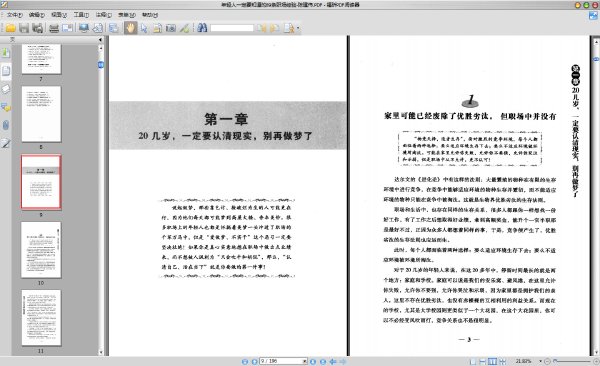The width and height of the screenshot is (600, 366).
Task: Open the Bookmarks panel in the sidebar
Action: tap(5, 52)
